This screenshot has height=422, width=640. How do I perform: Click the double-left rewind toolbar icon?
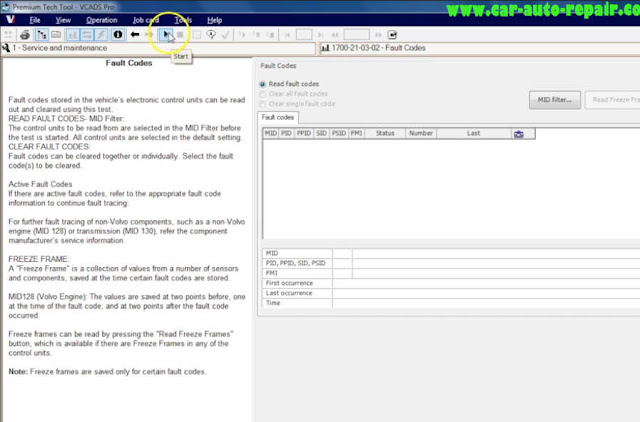tap(335, 35)
